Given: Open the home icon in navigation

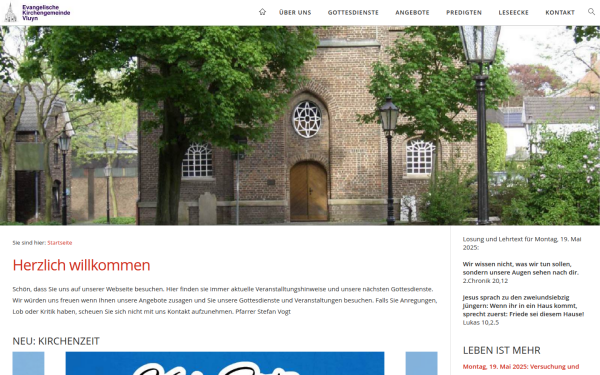Looking at the screenshot, I should point(262,12).
